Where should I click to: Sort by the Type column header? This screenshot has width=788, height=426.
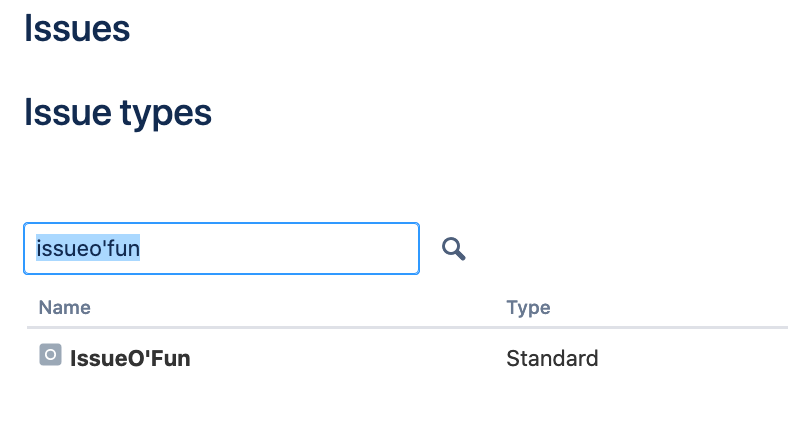pyautogui.click(x=528, y=307)
